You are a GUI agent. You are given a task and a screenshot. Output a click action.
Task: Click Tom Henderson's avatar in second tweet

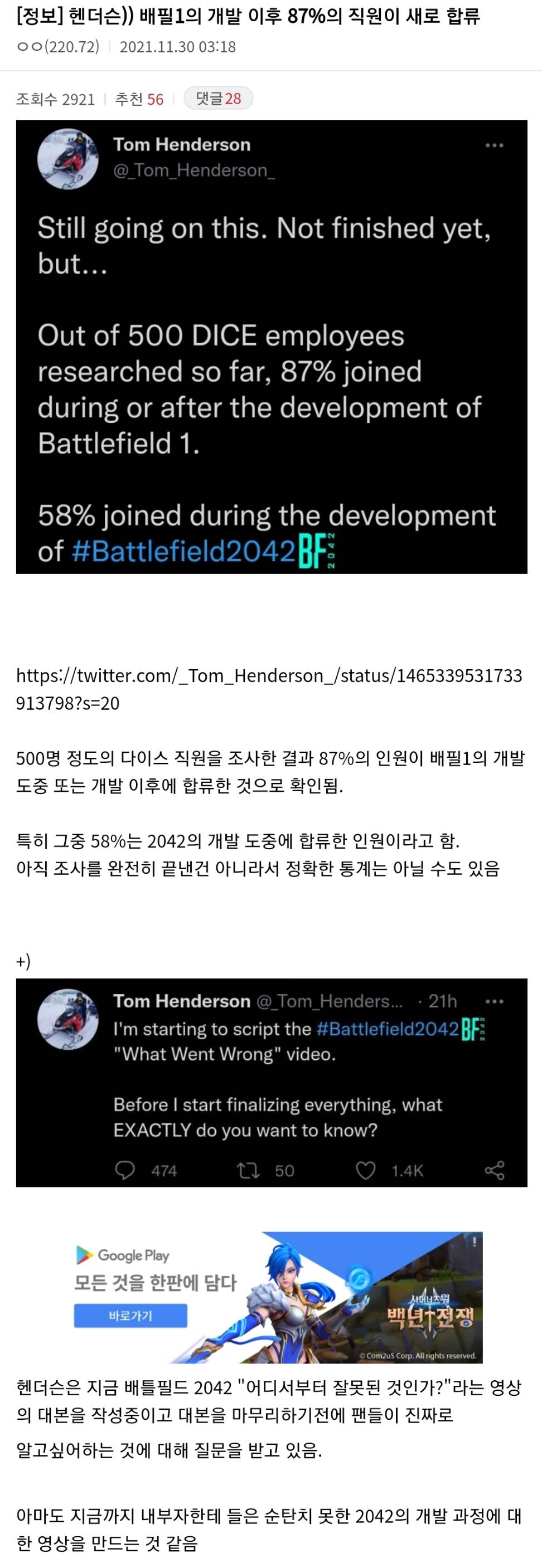(x=67, y=1019)
